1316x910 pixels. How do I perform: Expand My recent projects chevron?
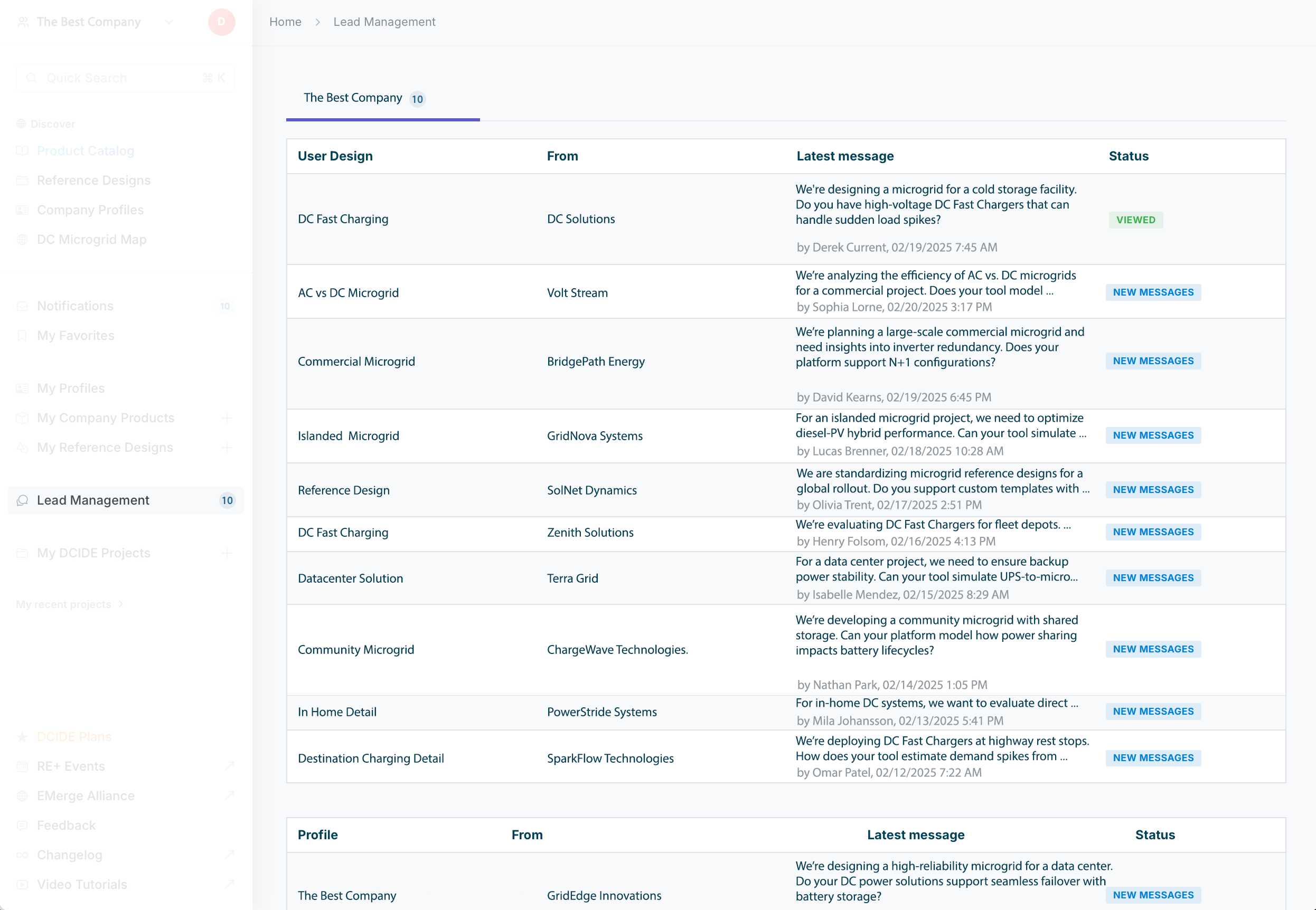[x=121, y=604]
